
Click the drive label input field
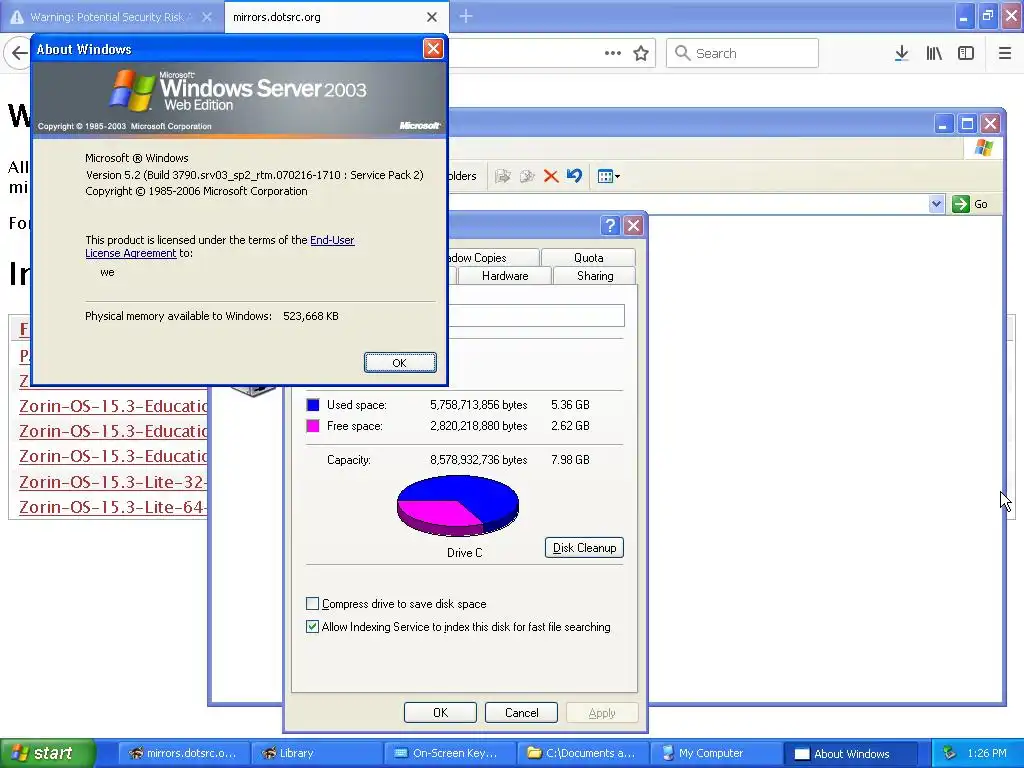click(536, 315)
